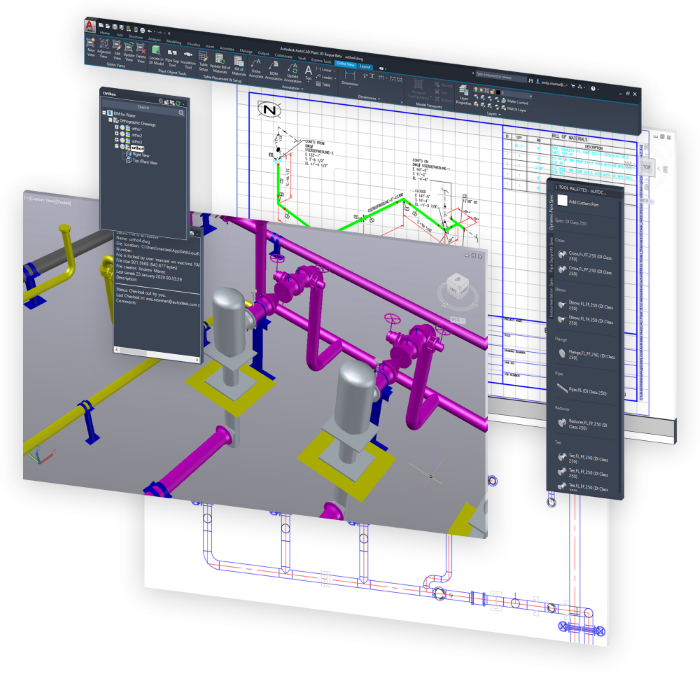Click the Search field in Orthos panel
This screenshot has height=700, width=700.
tap(143, 107)
